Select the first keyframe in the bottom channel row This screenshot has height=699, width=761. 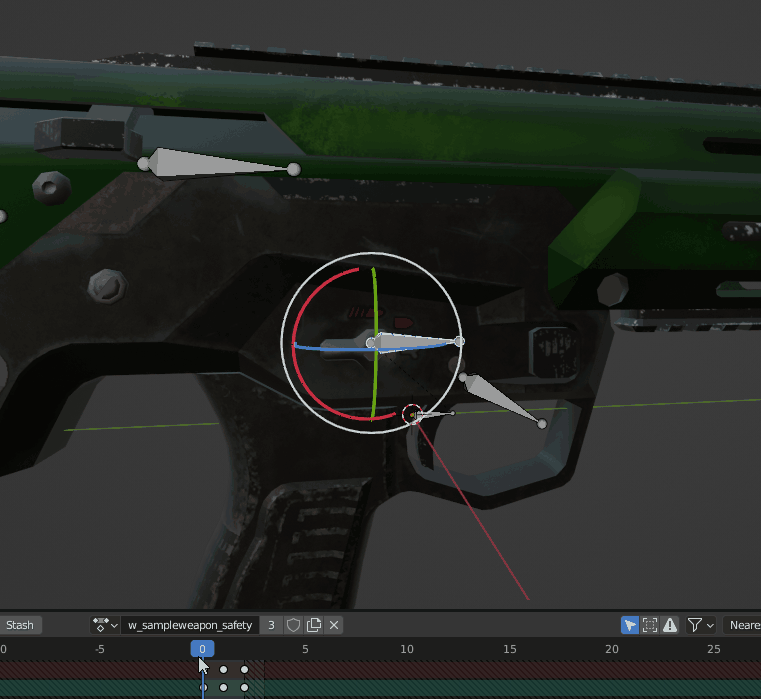pos(203,688)
